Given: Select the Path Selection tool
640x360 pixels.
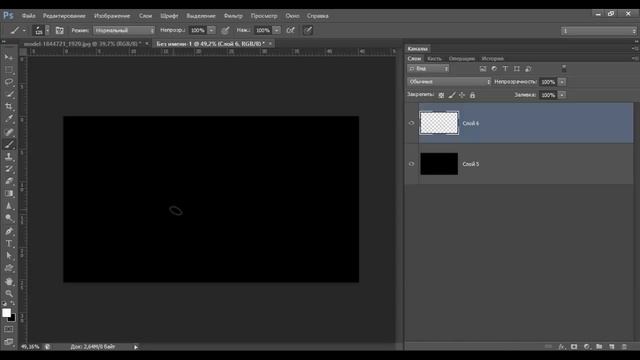Looking at the screenshot, I should click(x=9, y=256).
